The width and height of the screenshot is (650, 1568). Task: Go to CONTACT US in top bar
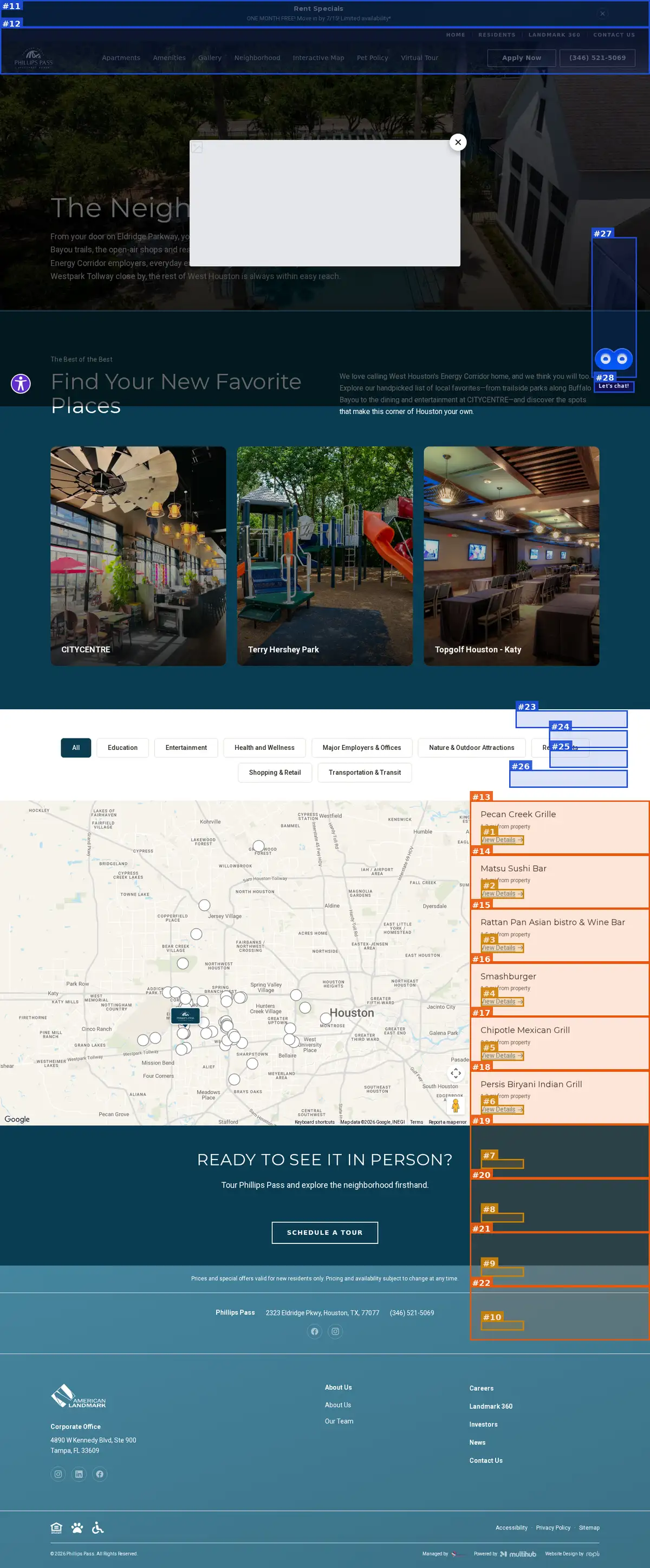(x=614, y=35)
